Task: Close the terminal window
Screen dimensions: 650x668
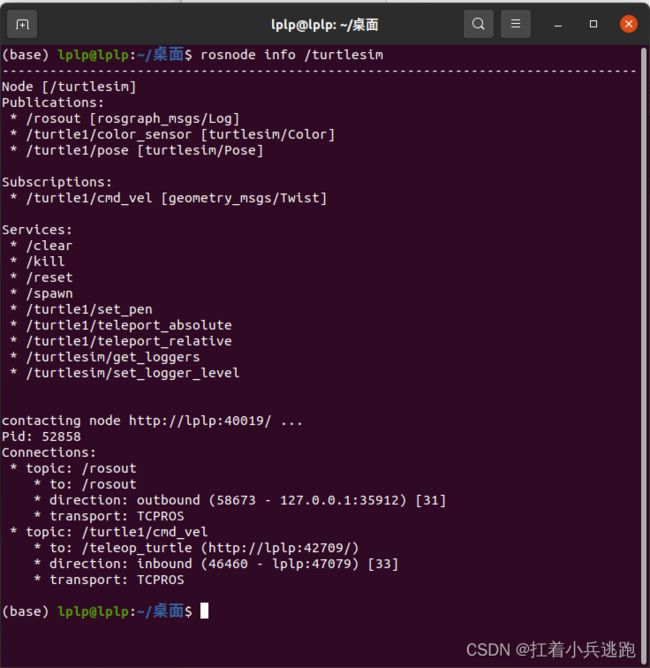Action: click(629, 24)
